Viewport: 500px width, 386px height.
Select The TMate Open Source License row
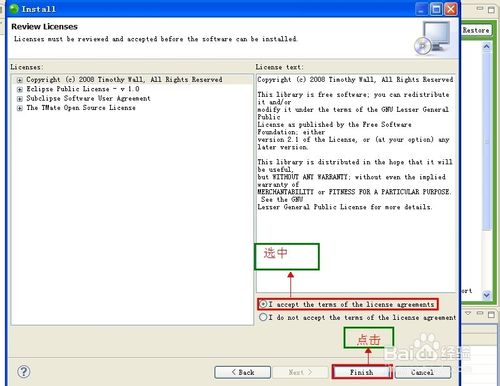[81, 108]
